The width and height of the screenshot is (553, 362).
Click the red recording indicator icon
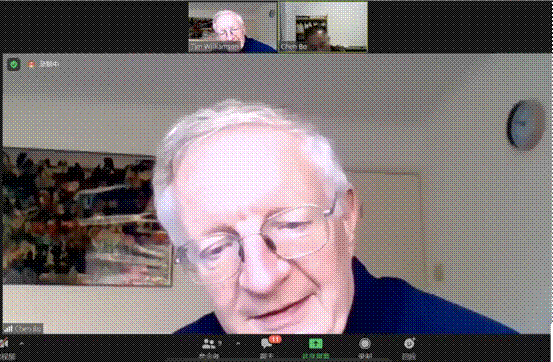click(31, 64)
